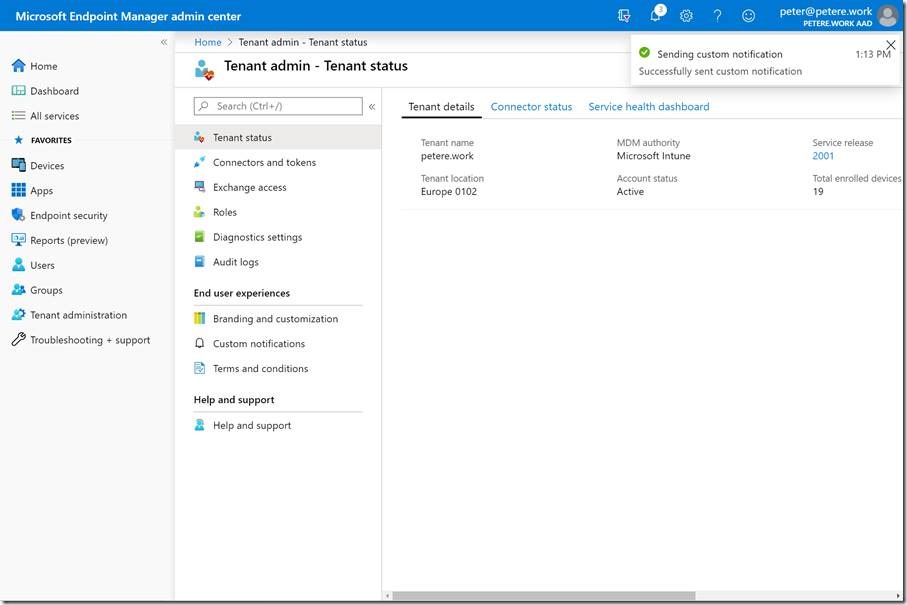The image size is (907, 605).
Task: Open the user account avatar
Action: point(887,16)
